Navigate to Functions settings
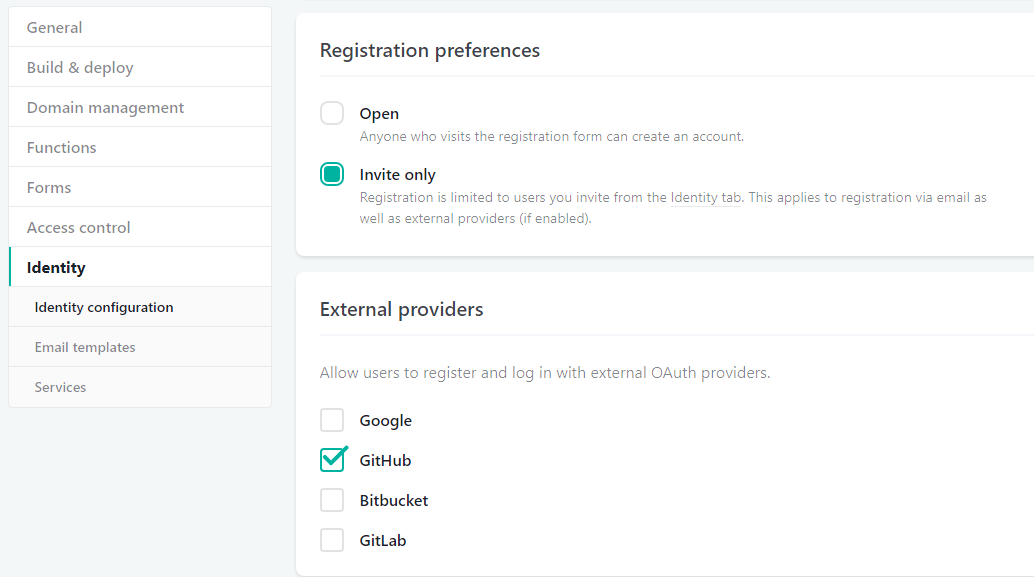This screenshot has width=1034, height=577. pyautogui.click(x=62, y=147)
